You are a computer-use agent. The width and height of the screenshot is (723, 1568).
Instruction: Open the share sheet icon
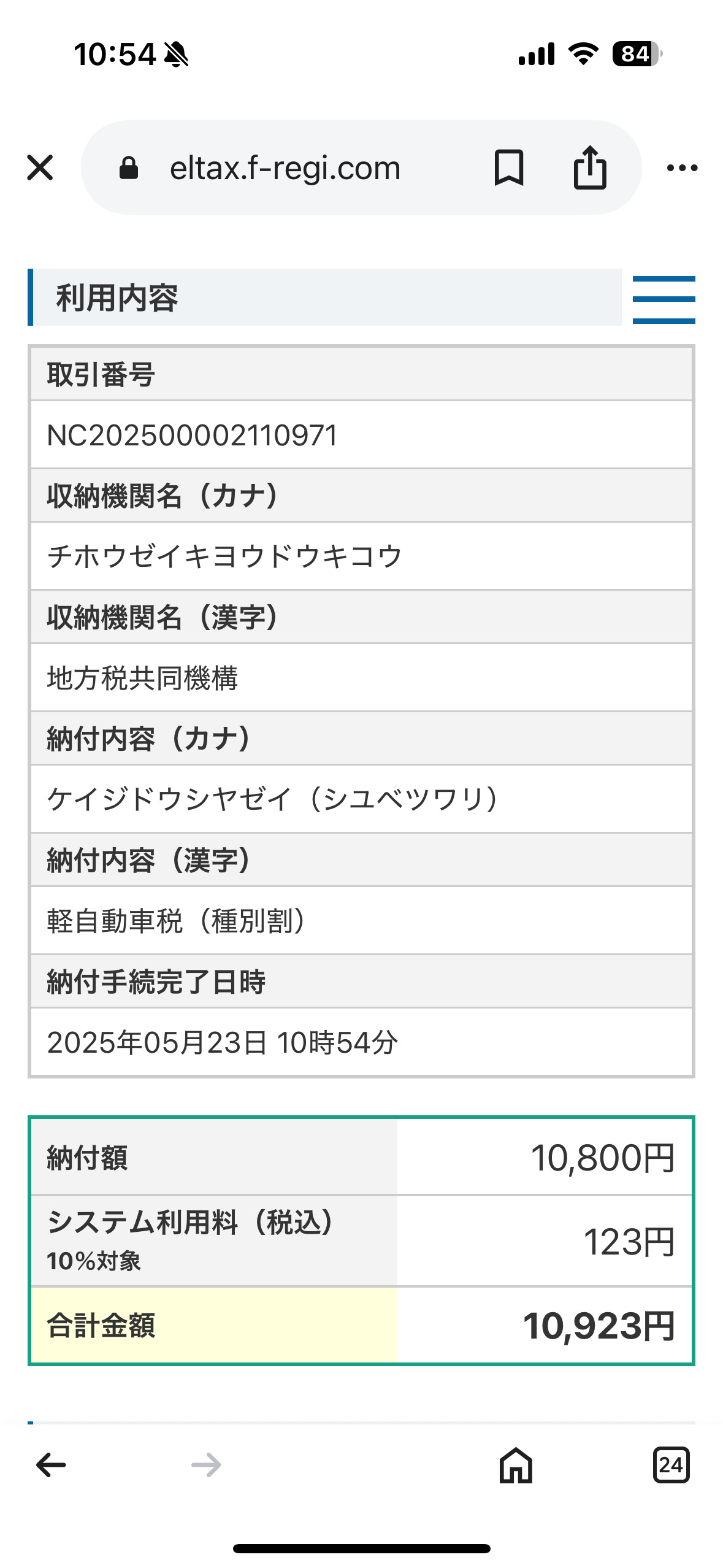(x=590, y=167)
